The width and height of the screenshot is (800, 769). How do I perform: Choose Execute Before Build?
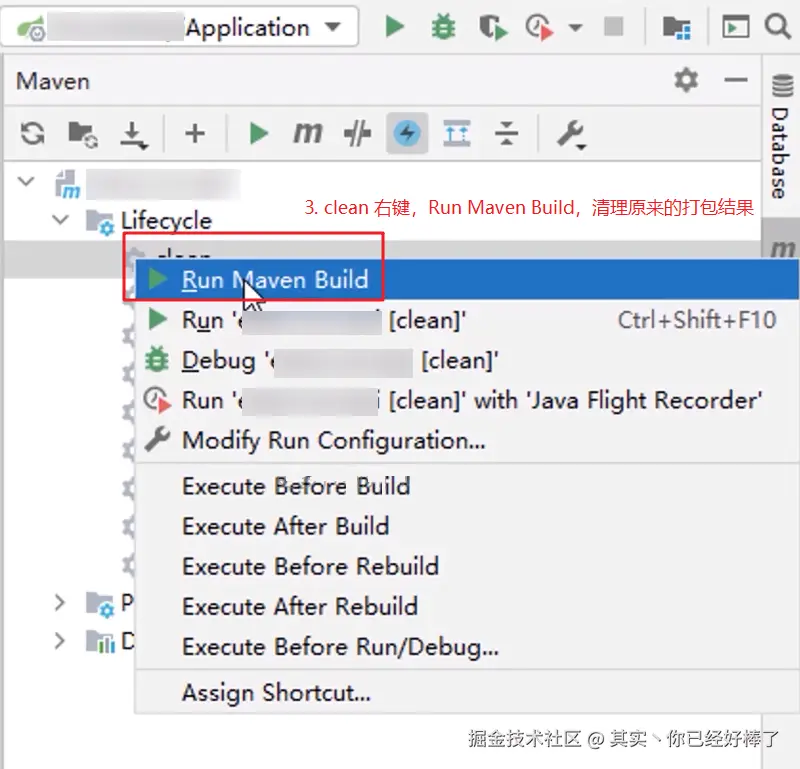467,486
